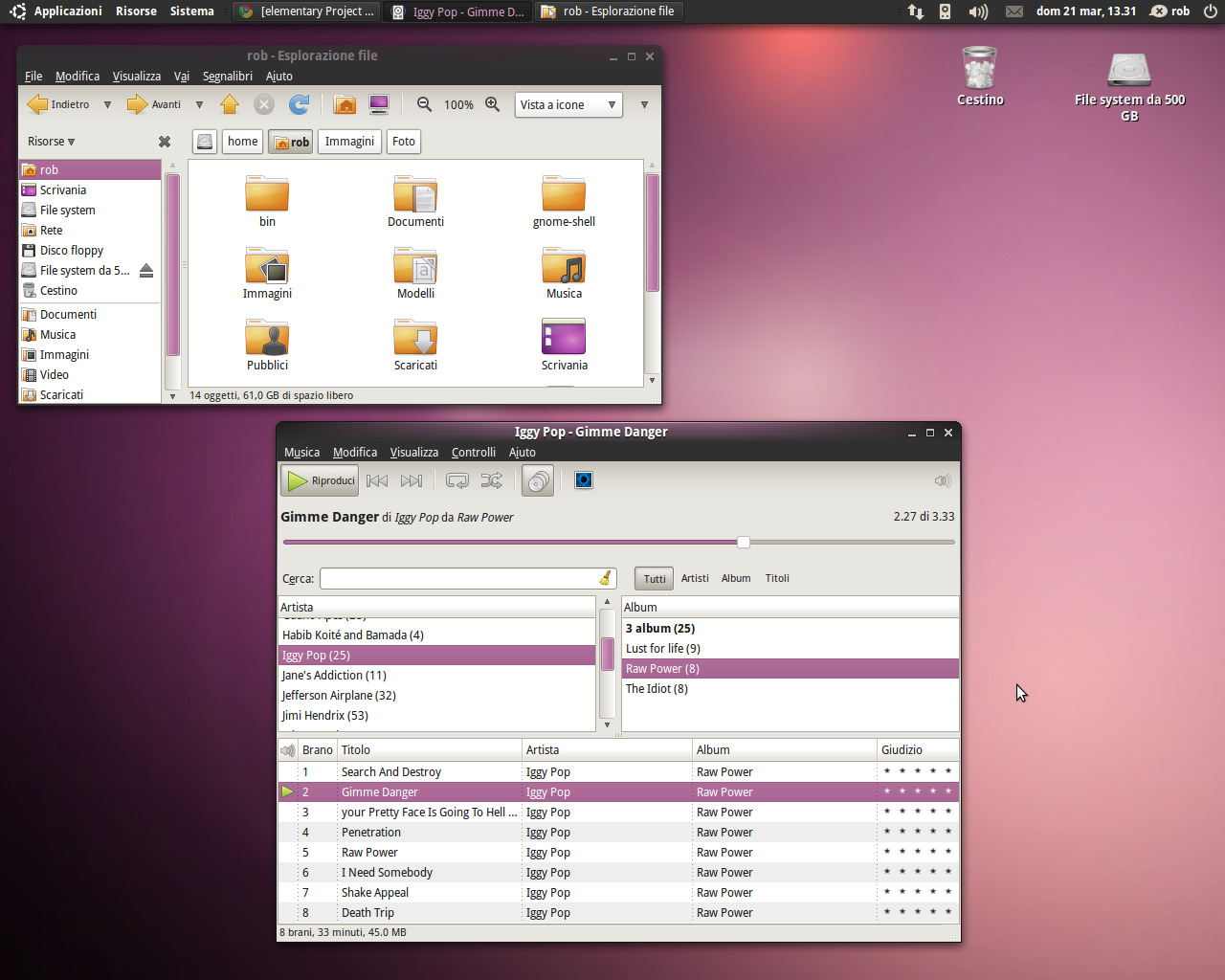Select the Tutti search filter
The height and width of the screenshot is (980, 1225).
pos(655,578)
